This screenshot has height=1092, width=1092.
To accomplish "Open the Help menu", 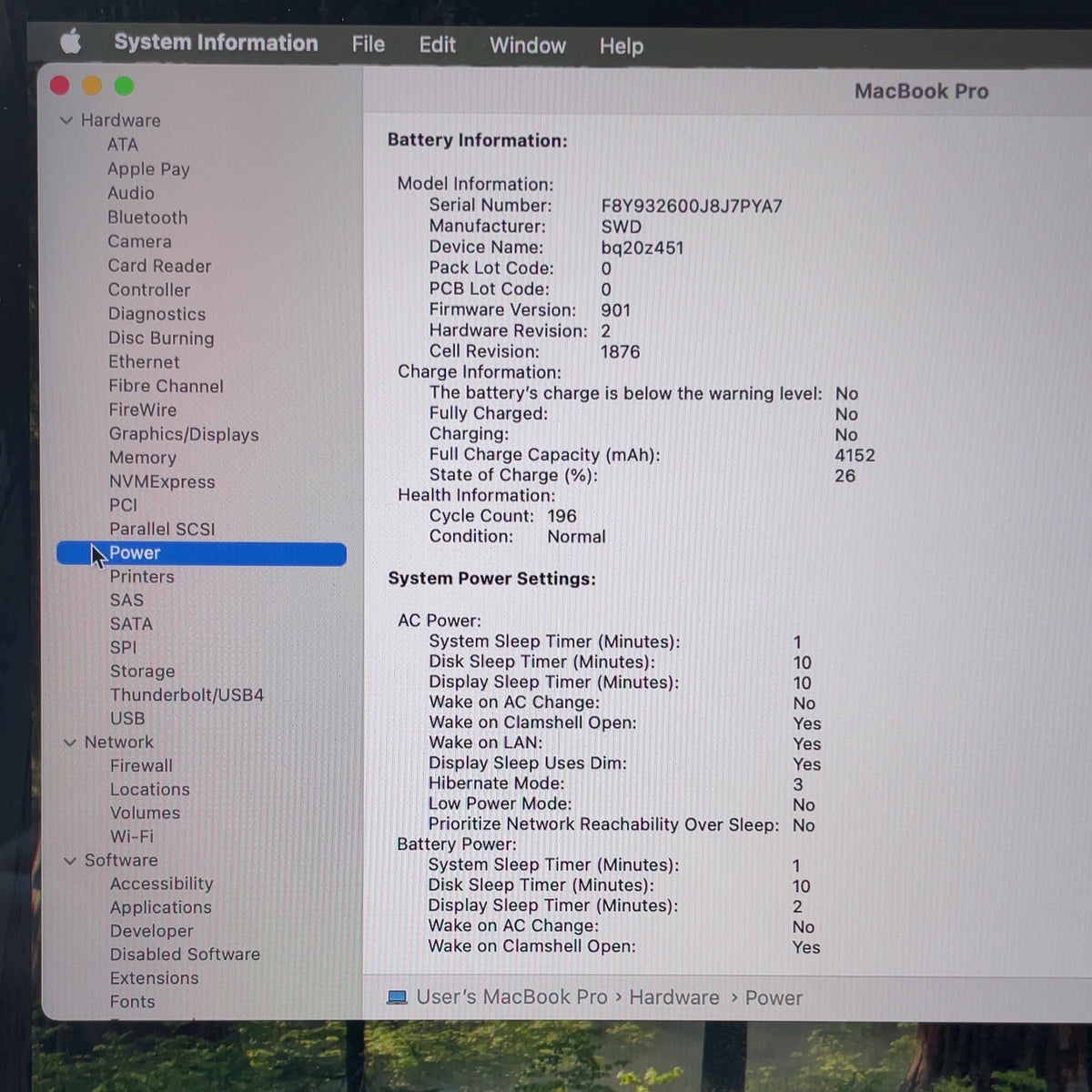I will pyautogui.click(x=622, y=46).
